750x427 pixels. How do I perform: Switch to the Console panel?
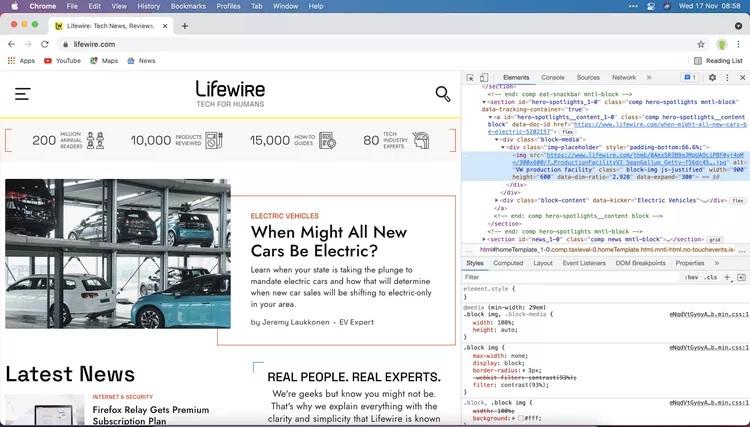552,77
